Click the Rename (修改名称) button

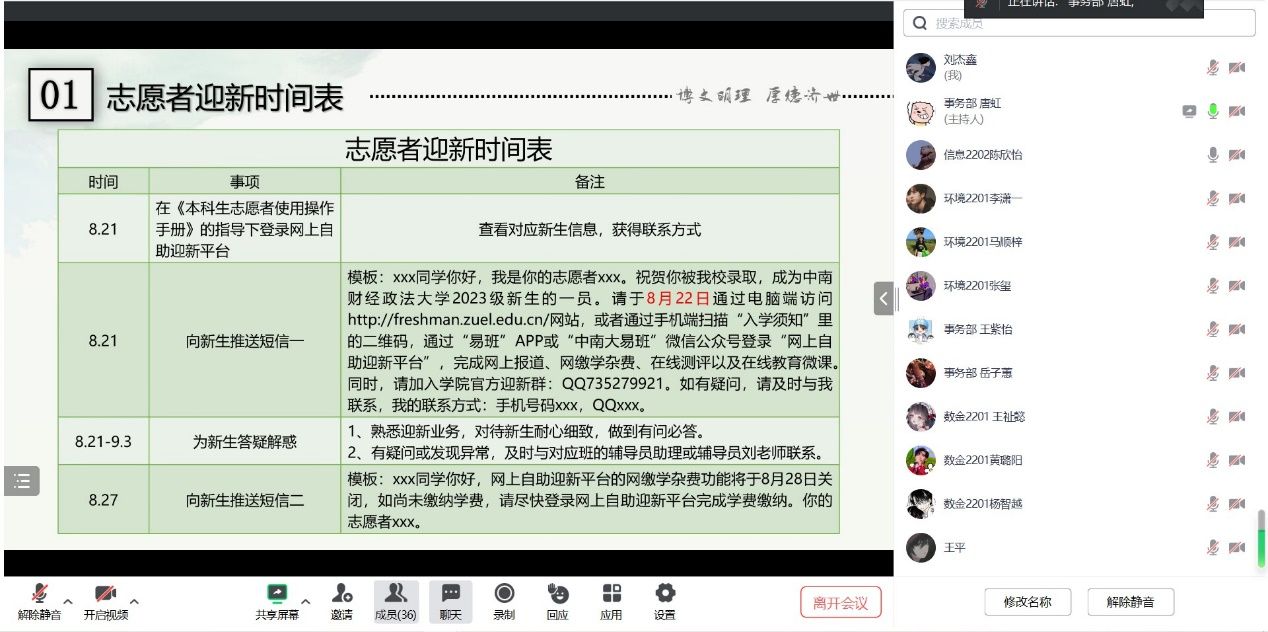click(x=1027, y=602)
